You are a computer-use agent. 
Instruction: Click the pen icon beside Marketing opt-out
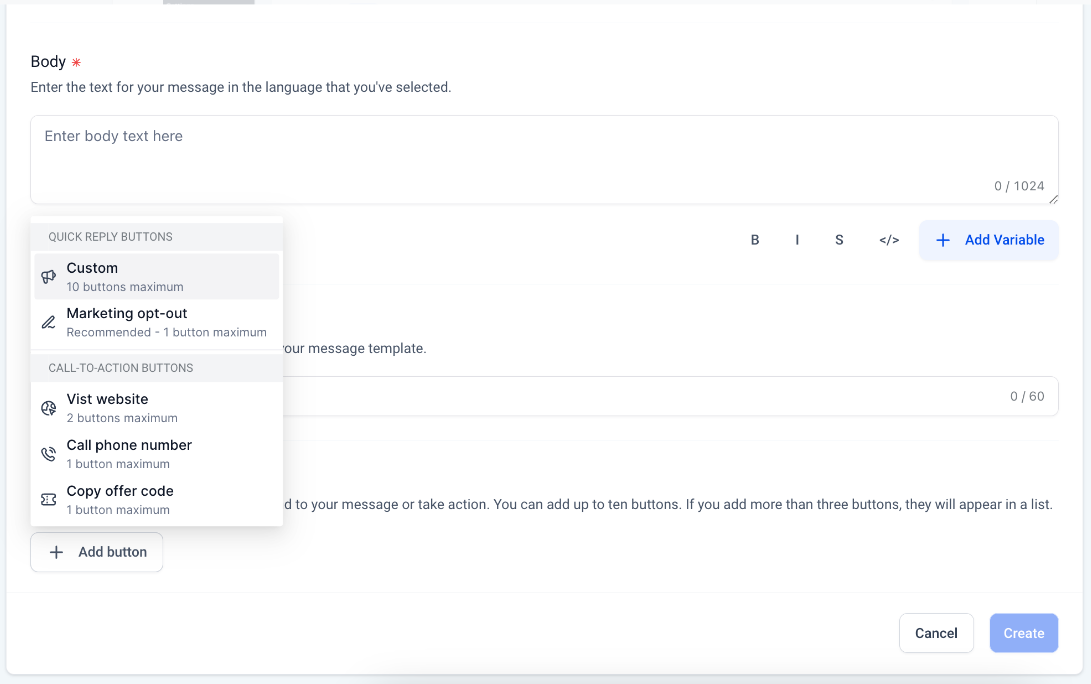pos(48,322)
